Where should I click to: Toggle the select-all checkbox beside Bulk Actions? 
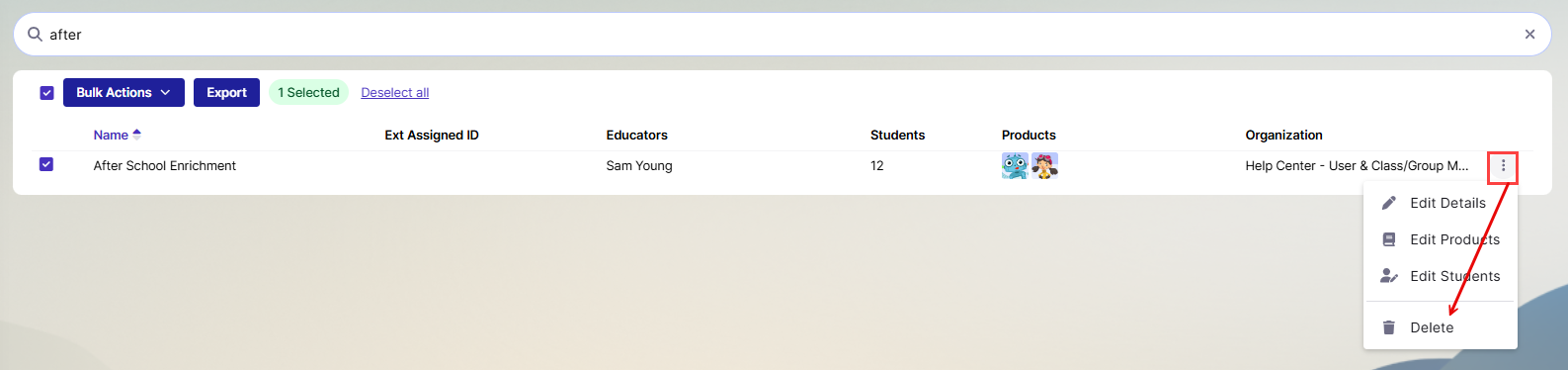pos(46,92)
